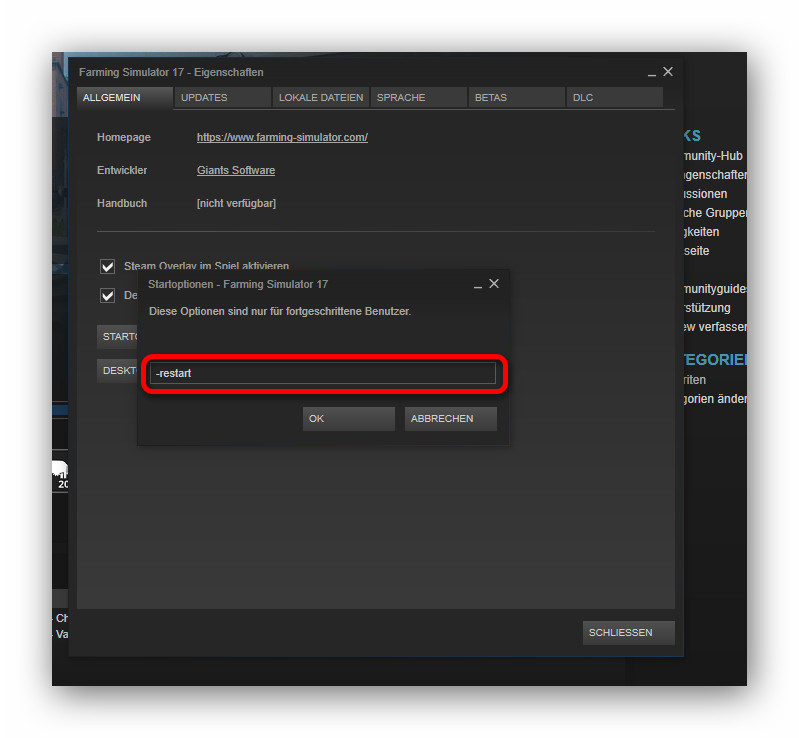Switch to the UPDATES tab

tap(222, 98)
